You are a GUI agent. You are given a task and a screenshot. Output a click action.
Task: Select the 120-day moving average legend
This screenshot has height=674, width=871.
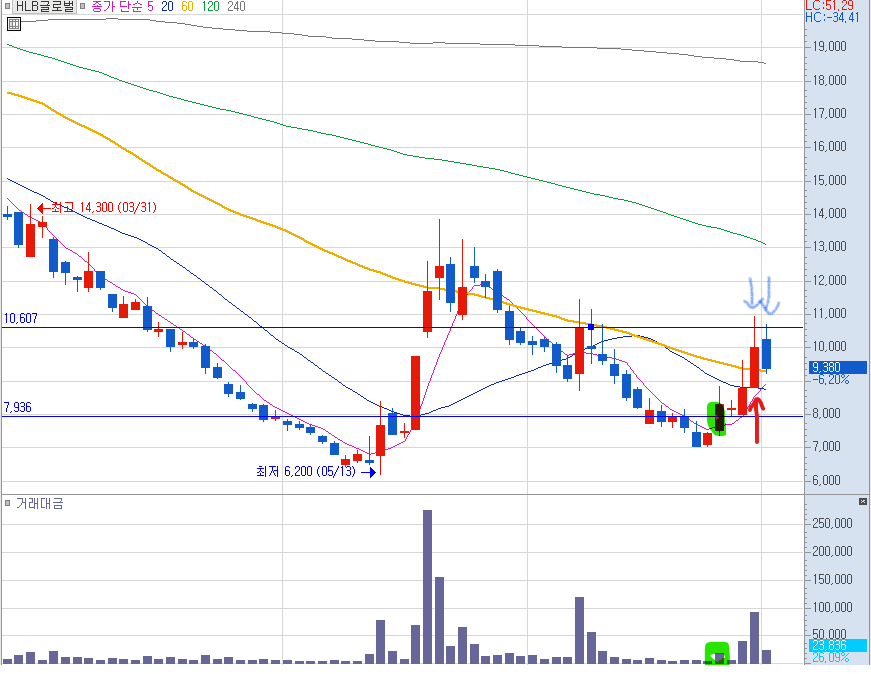pos(211,7)
